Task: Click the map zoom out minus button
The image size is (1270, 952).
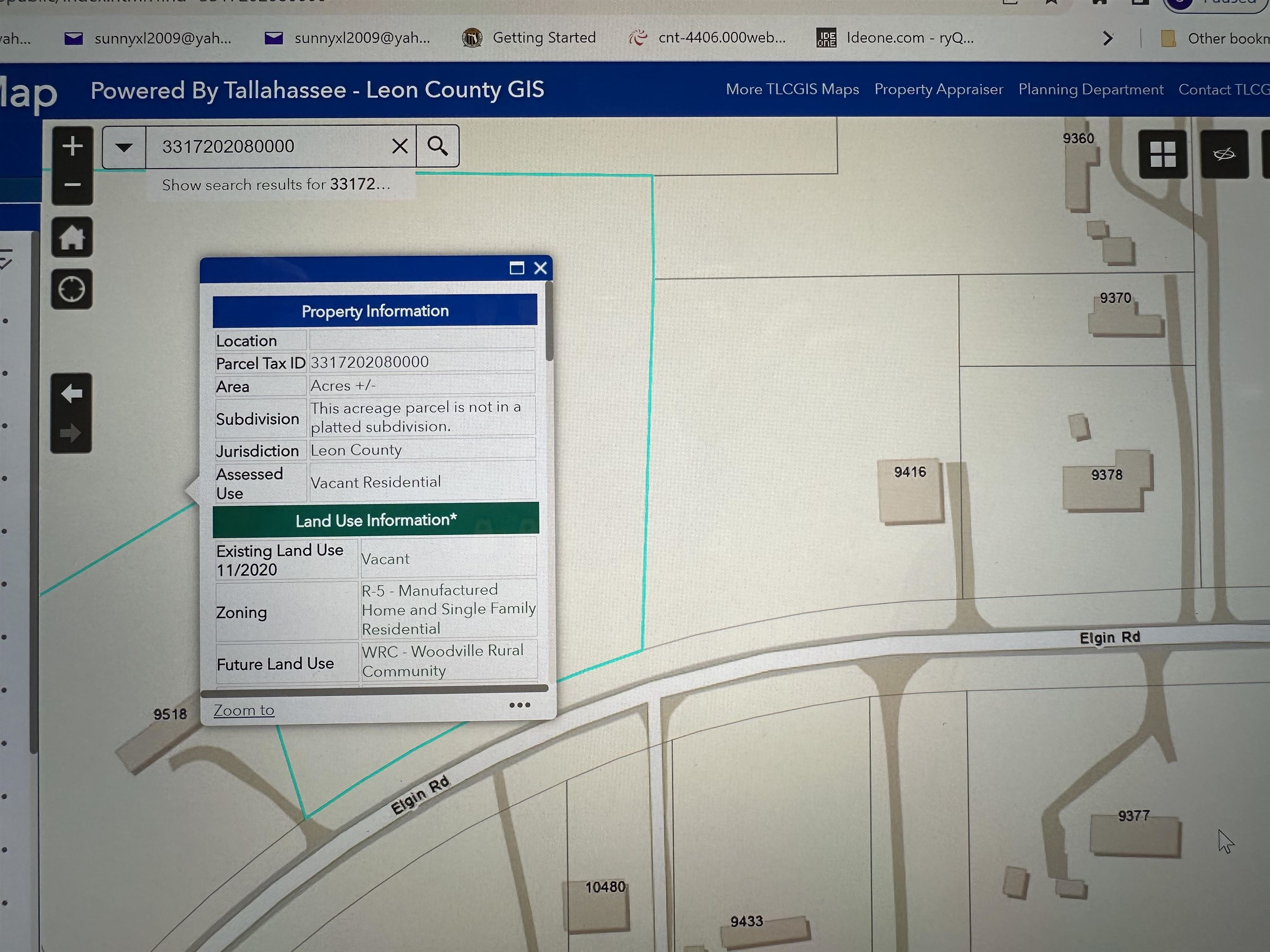Action: (72, 185)
